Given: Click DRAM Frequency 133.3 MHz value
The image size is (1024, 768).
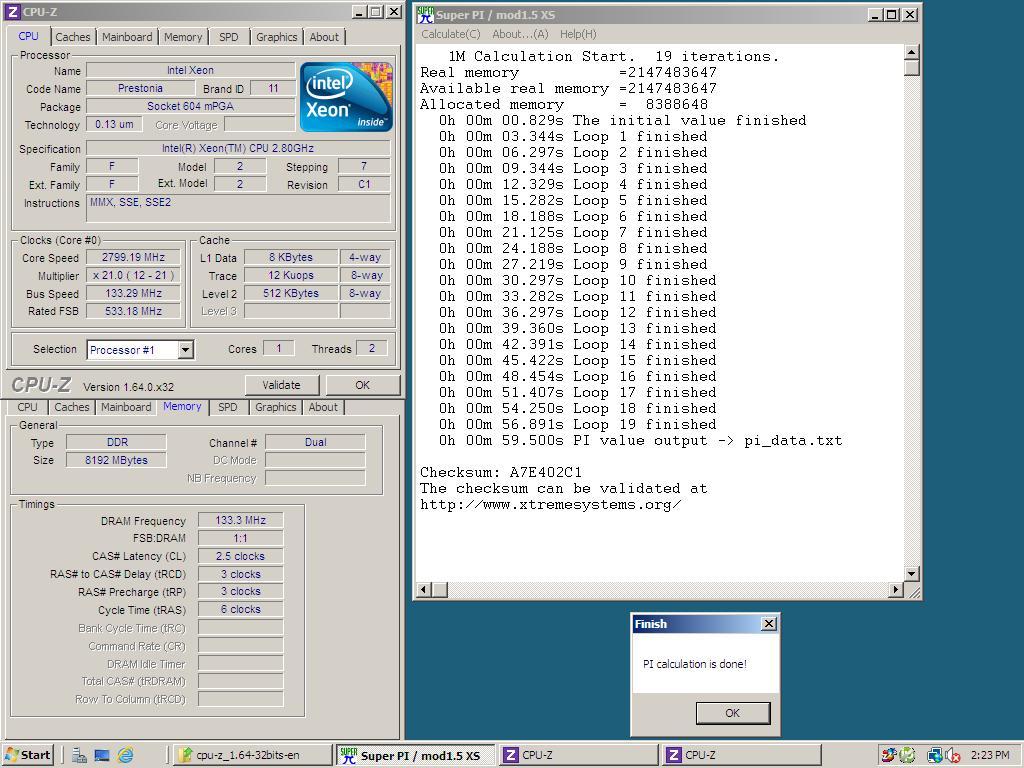Looking at the screenshot, I should pos(240,520).
